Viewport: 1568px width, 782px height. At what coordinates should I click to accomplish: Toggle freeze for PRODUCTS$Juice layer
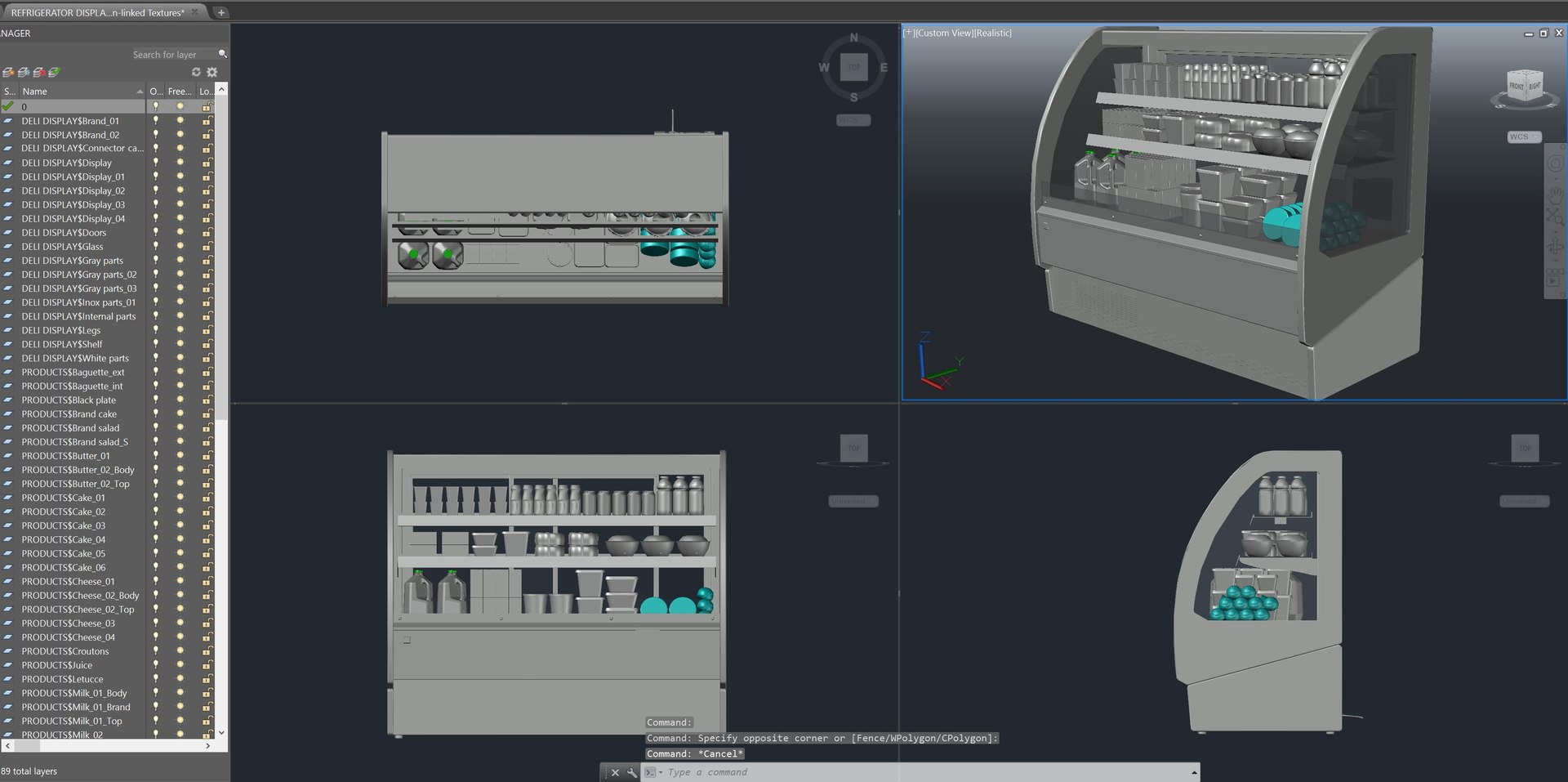[x=180, y=665]
